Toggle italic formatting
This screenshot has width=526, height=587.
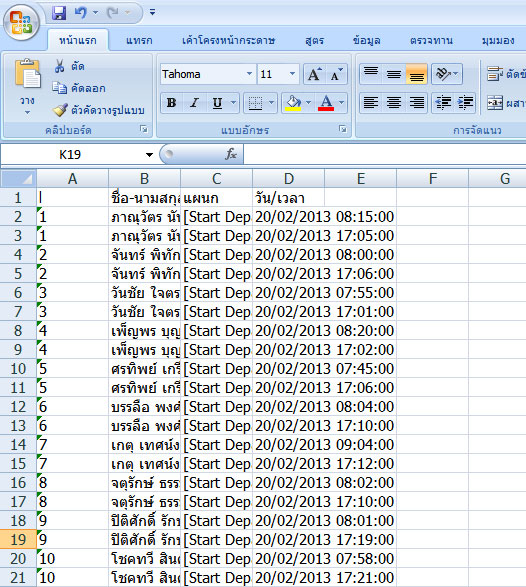(194, 103)
